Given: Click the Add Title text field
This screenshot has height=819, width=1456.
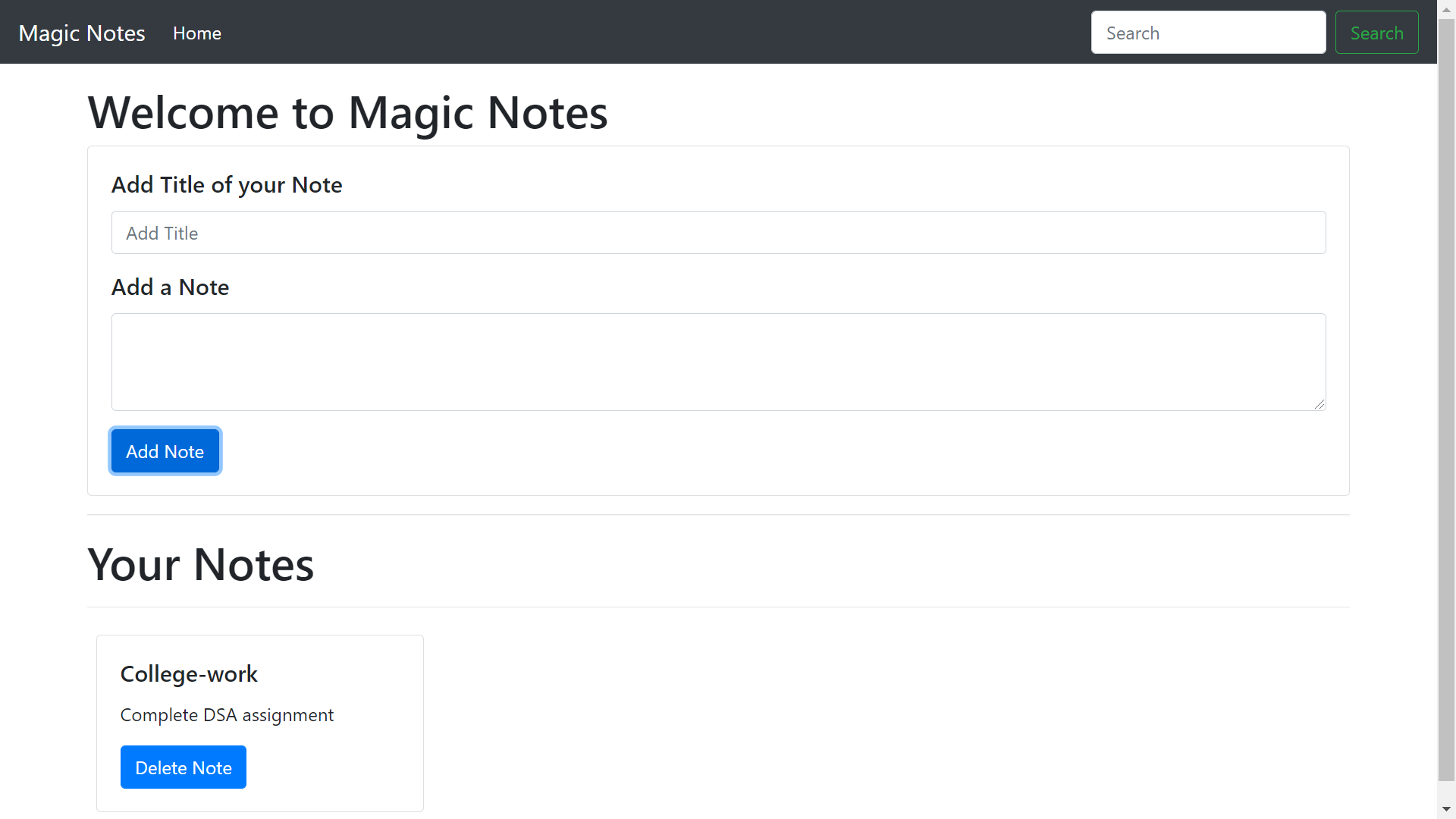Looking at the screenshot, I should tap(717, 232).
